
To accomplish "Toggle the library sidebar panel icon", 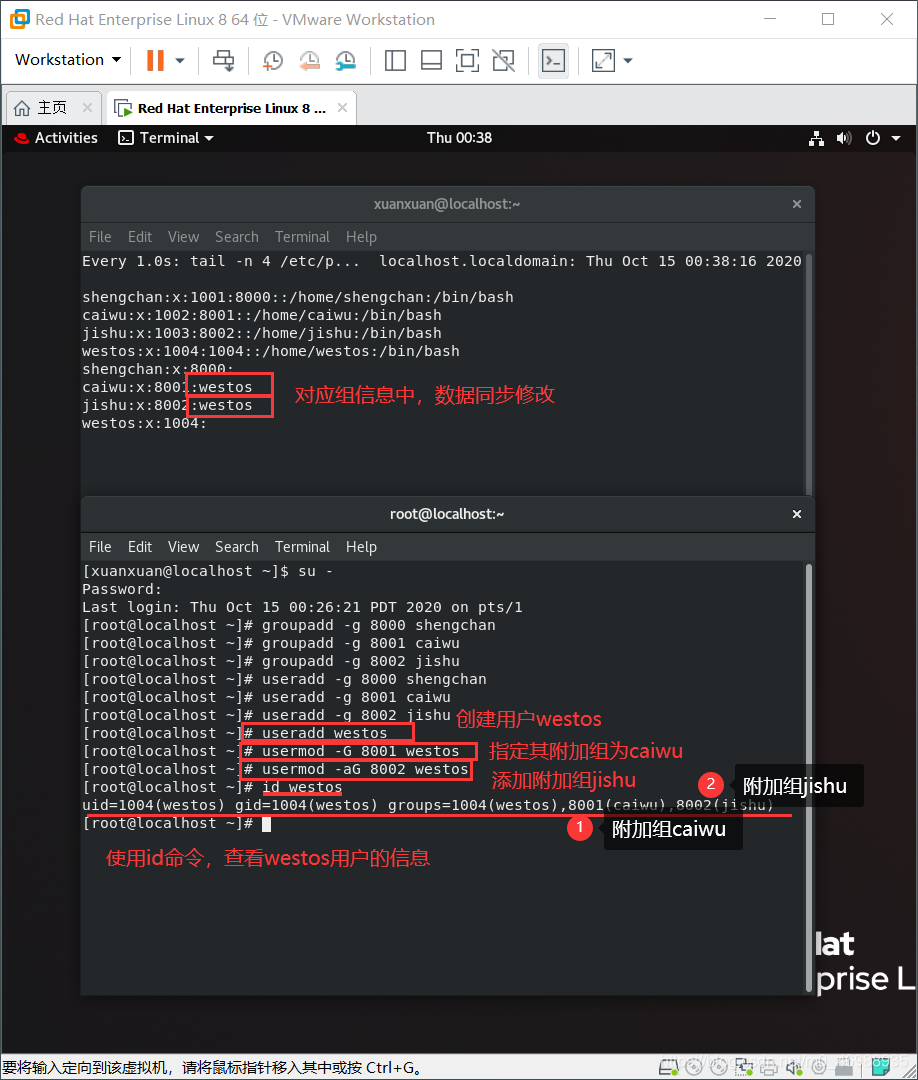I will 395,61.
